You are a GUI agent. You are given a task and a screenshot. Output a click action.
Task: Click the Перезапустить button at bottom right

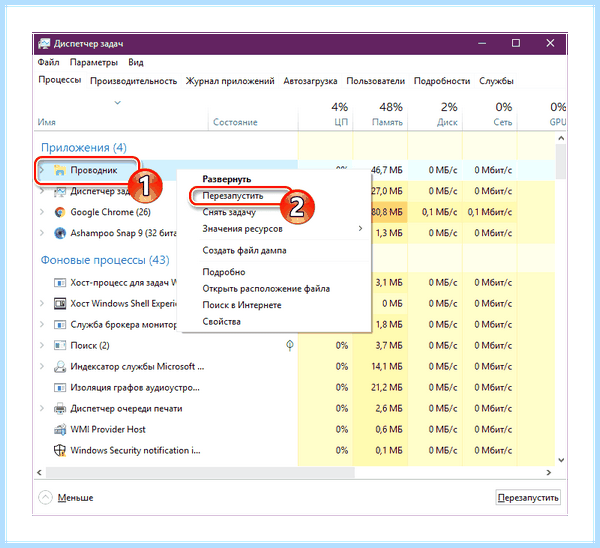coord(528,497)
